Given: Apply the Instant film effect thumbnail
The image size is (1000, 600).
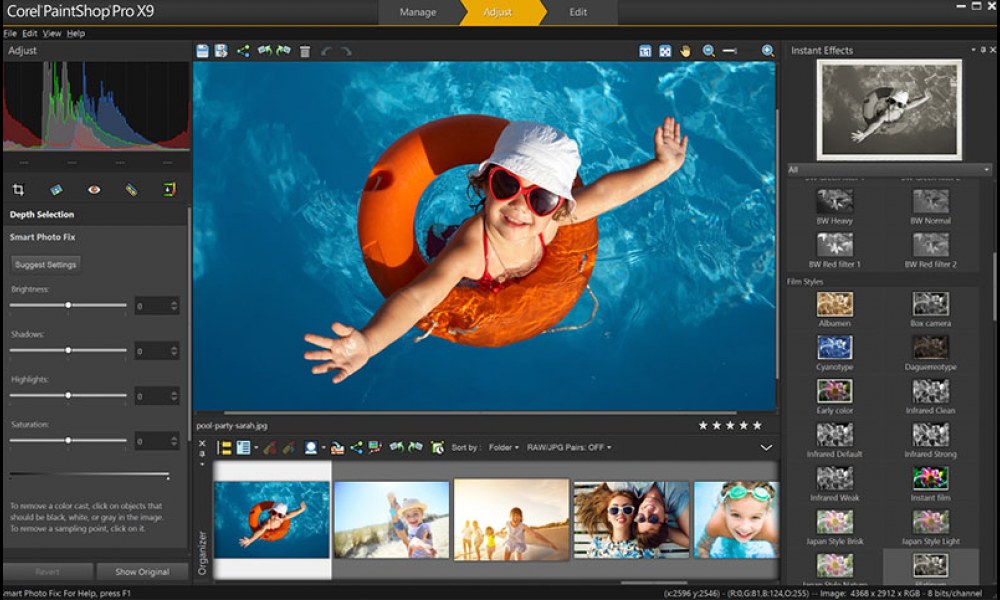Looking at the screenshot, I should 930,478.
